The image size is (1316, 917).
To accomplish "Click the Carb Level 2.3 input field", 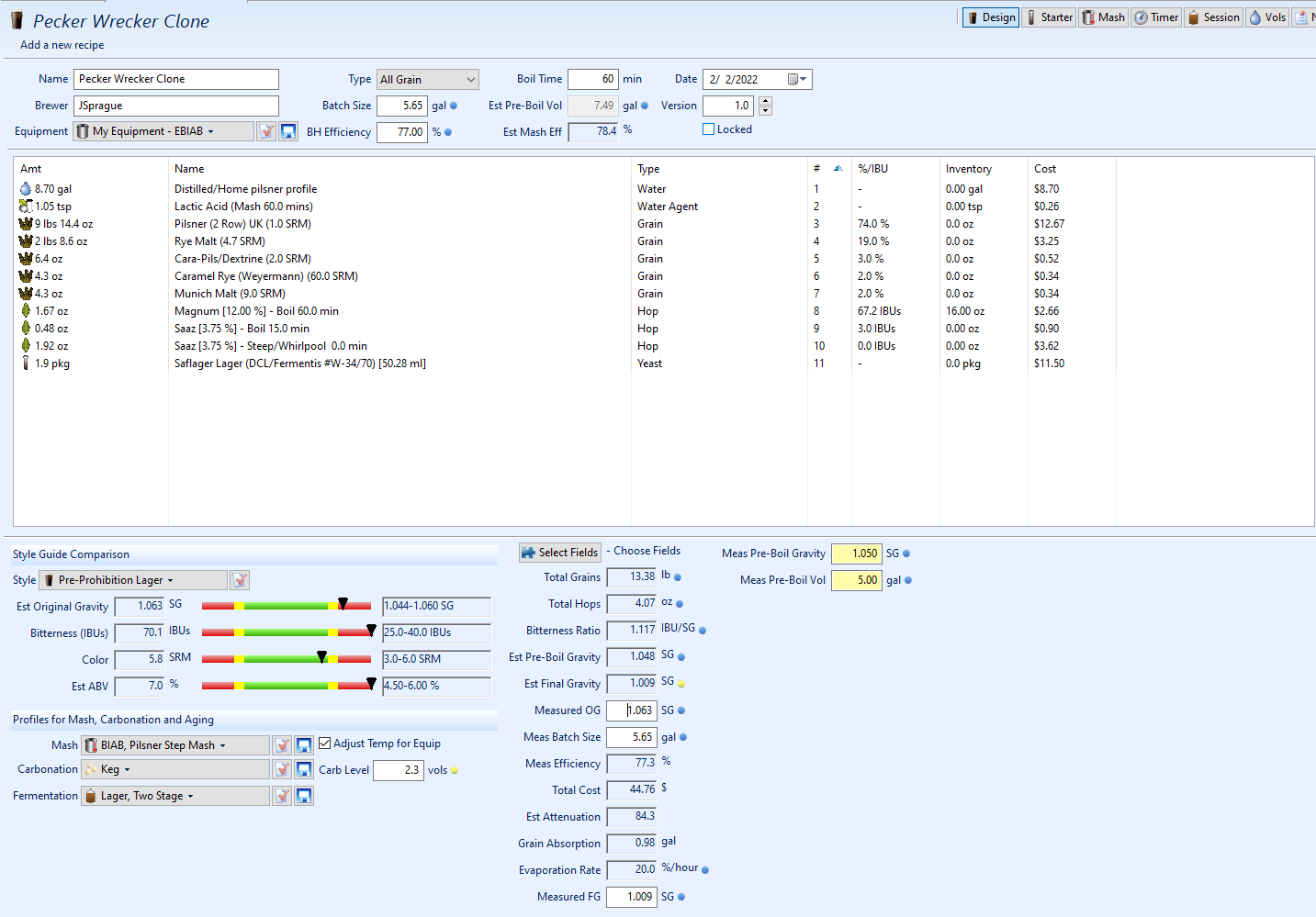I will pyautogui.click(x=399, y=770).
